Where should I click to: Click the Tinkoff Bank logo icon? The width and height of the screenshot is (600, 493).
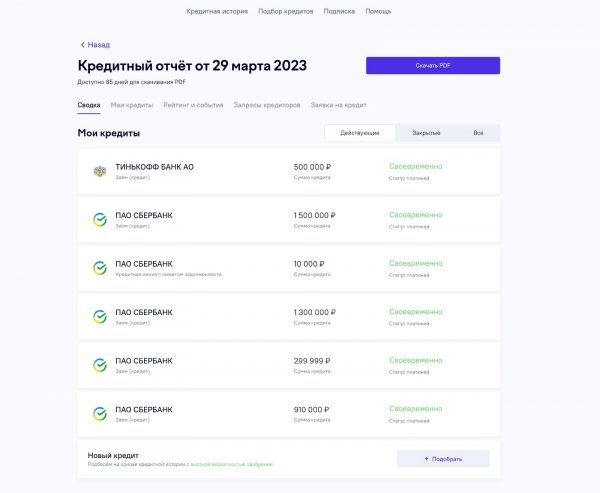coord(100,171)
